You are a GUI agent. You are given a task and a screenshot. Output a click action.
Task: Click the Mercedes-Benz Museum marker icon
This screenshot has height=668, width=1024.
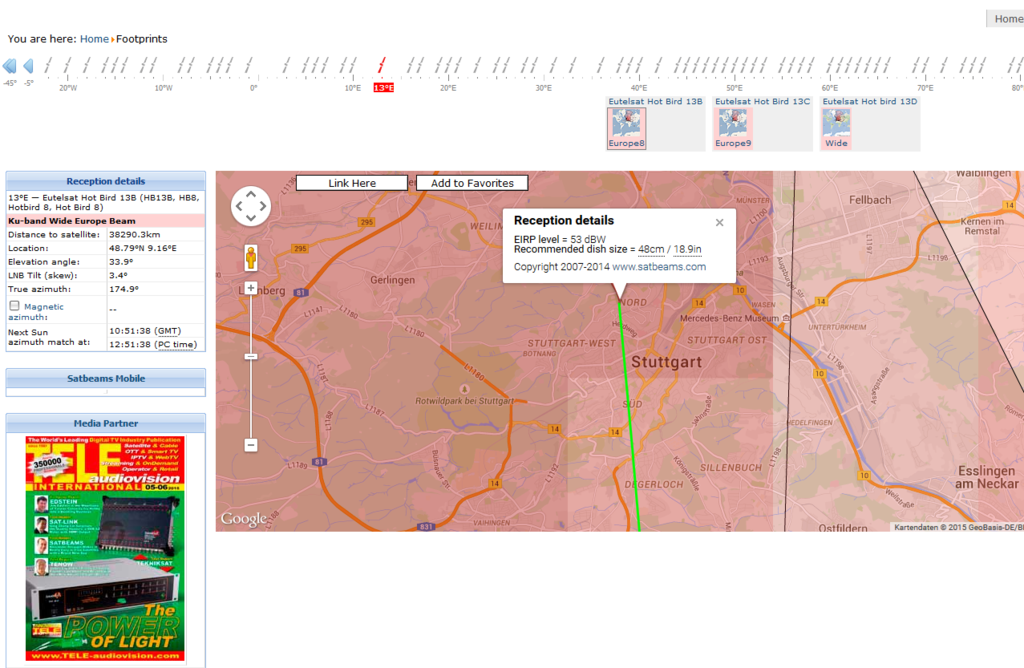click(786, 318)
